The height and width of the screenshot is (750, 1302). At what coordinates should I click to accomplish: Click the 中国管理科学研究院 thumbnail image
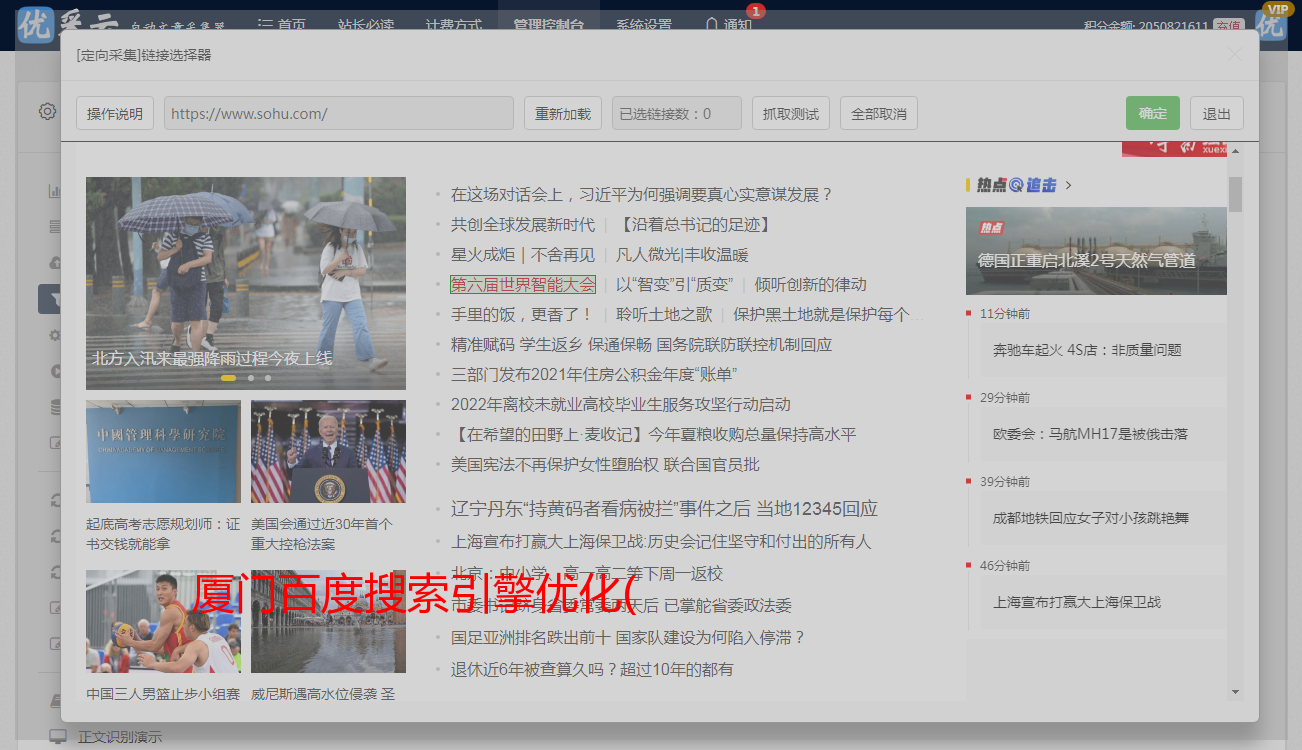[x=163, y=452]
